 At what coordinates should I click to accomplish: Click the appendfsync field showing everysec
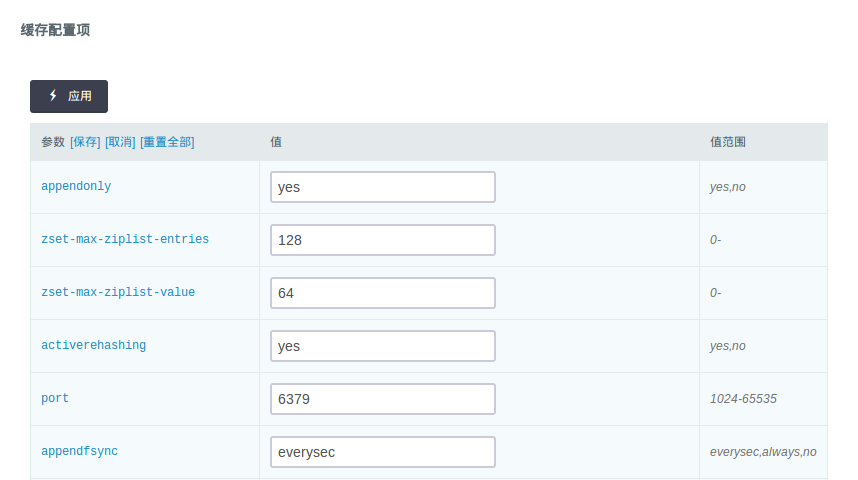(x=383, y=452)
